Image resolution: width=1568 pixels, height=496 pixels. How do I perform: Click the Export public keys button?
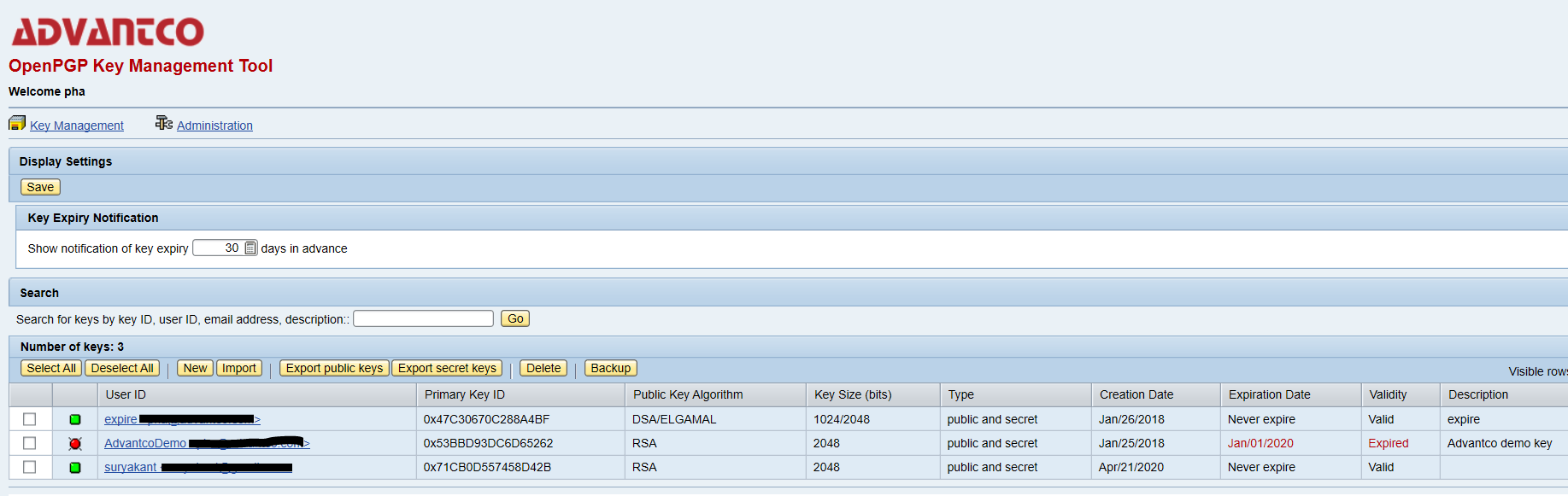click(x=334, y=368)
